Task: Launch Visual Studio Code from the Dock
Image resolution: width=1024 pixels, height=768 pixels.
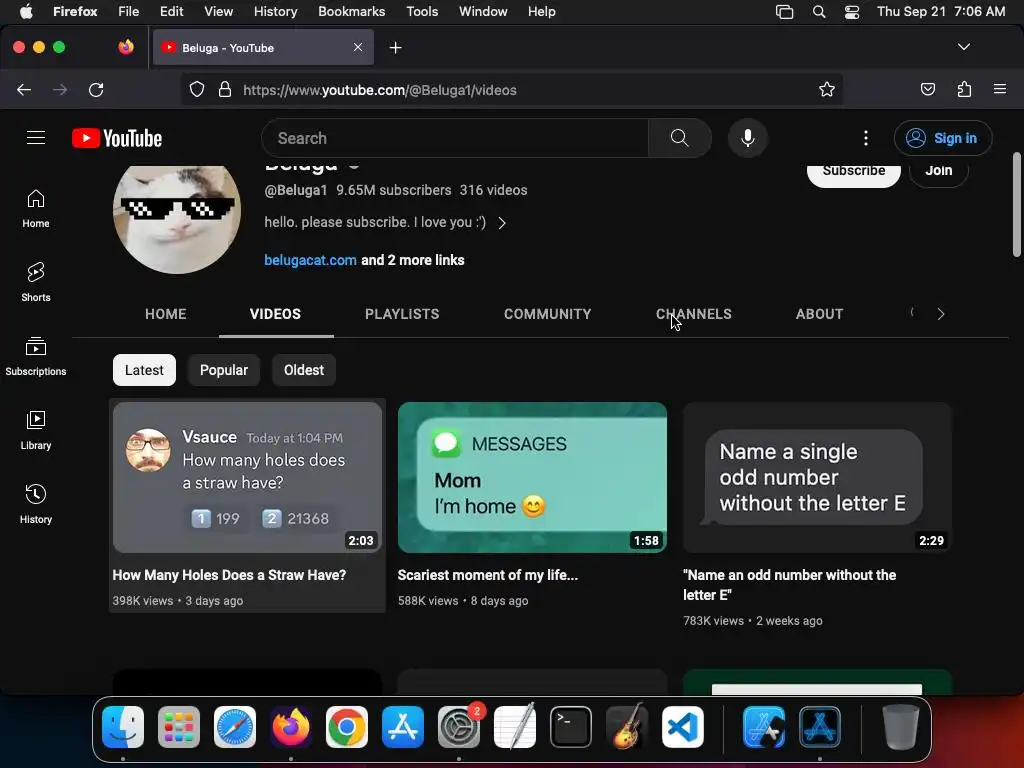Action: pos(682,727)
